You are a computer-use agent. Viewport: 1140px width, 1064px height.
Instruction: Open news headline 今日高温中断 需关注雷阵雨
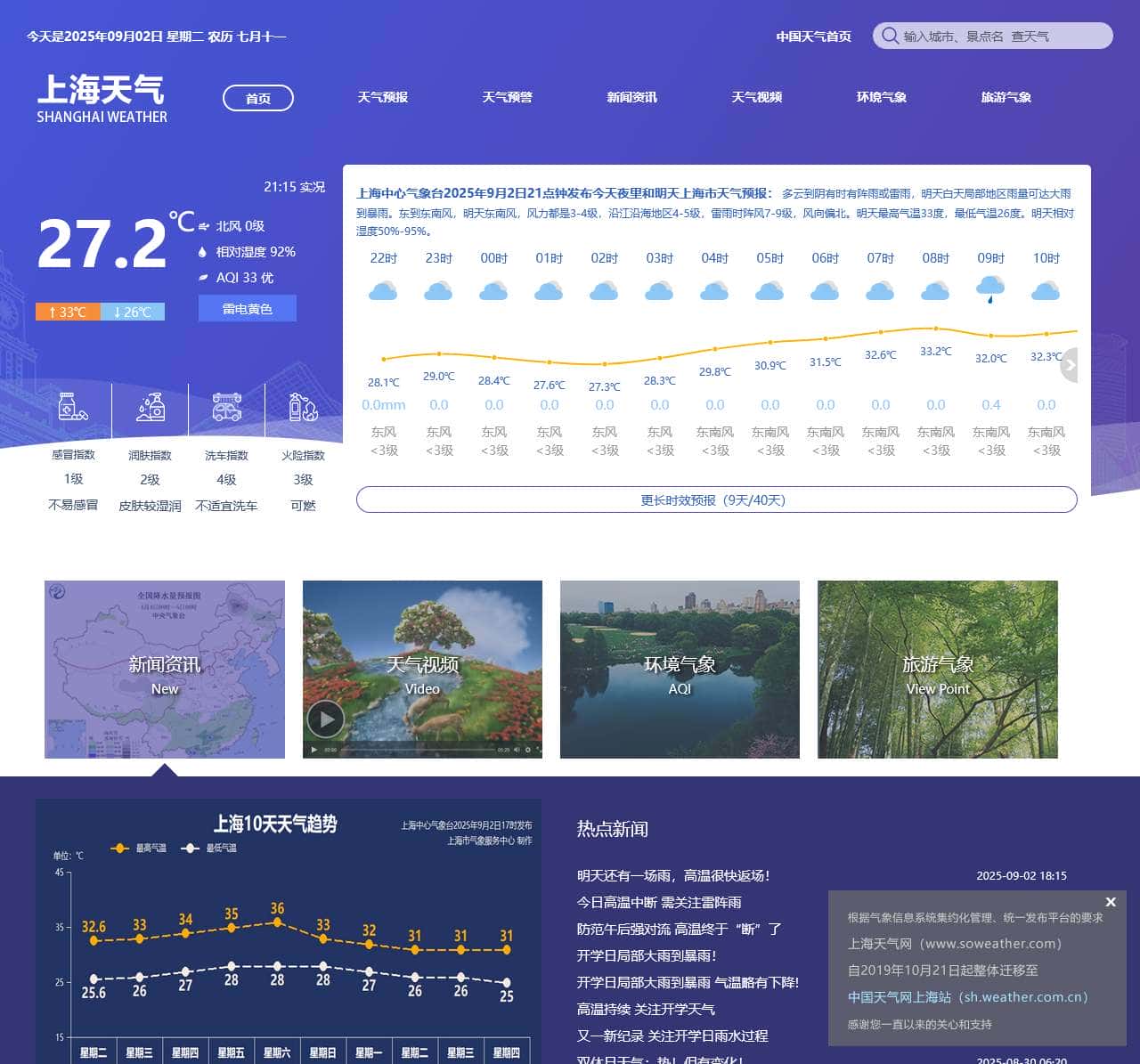point(659,902)
